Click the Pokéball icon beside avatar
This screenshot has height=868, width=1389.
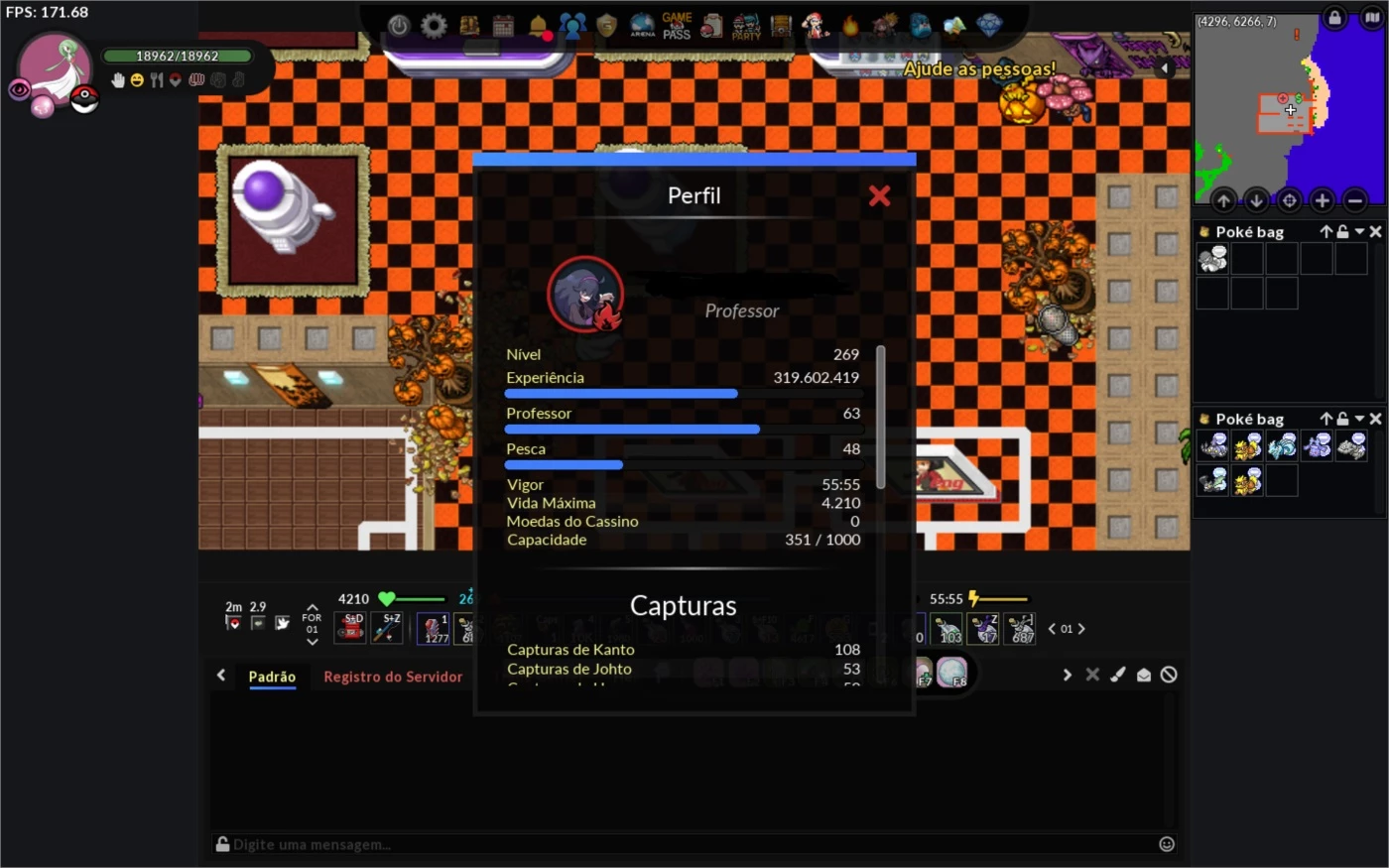(84, 99)
